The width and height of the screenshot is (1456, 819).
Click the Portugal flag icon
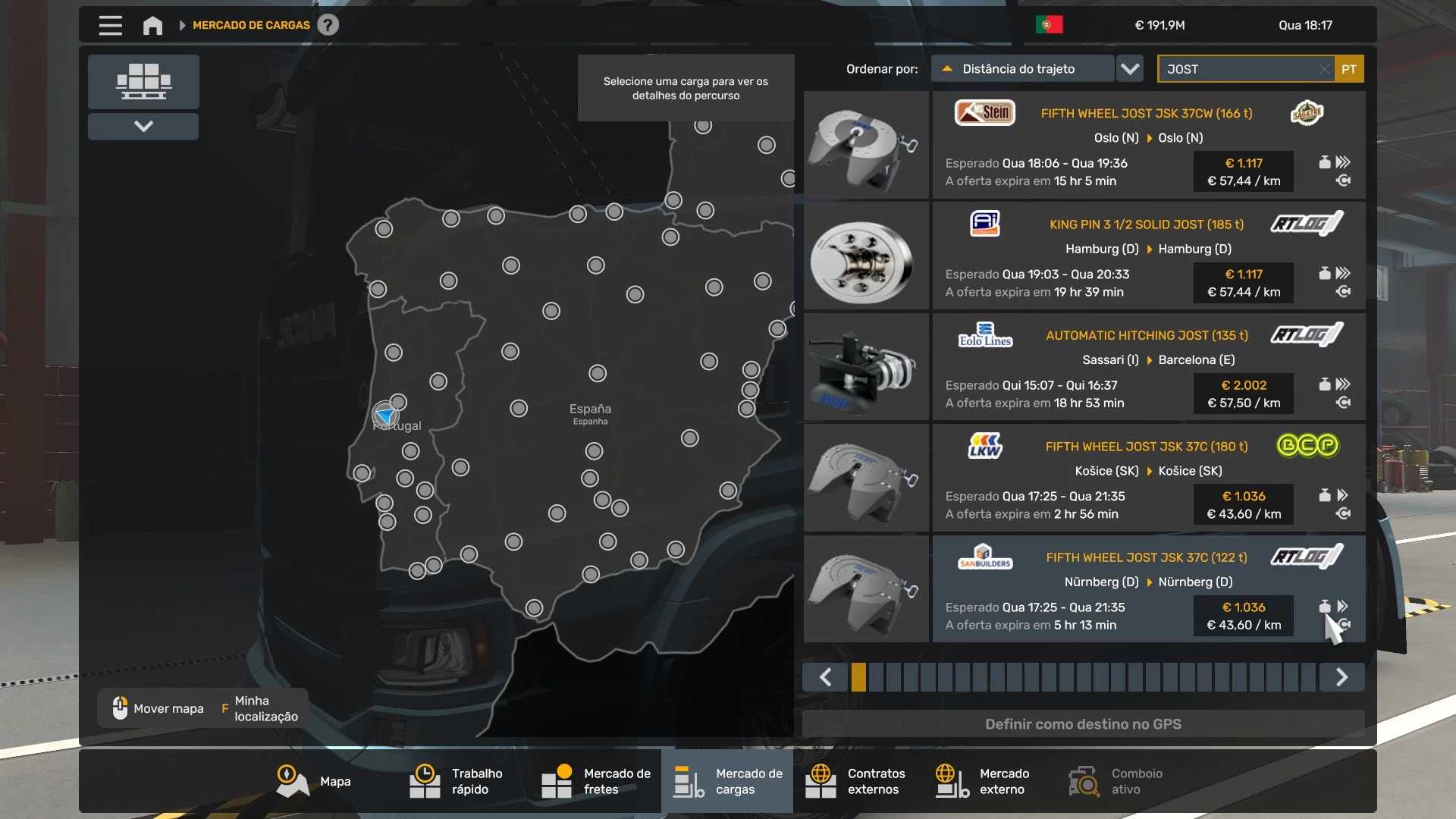(x=1049, y=25)
